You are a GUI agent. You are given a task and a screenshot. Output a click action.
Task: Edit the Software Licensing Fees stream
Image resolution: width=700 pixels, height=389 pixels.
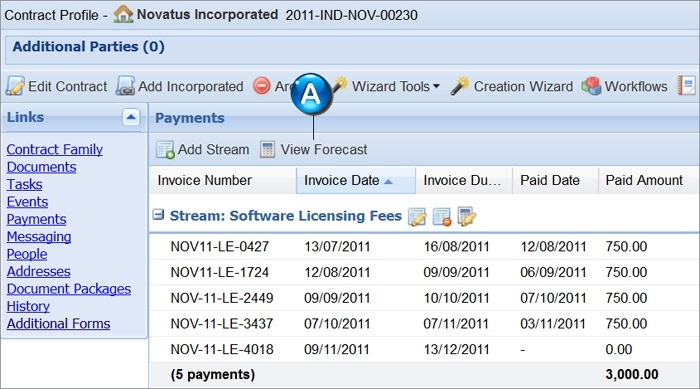(x=417, y=217)
